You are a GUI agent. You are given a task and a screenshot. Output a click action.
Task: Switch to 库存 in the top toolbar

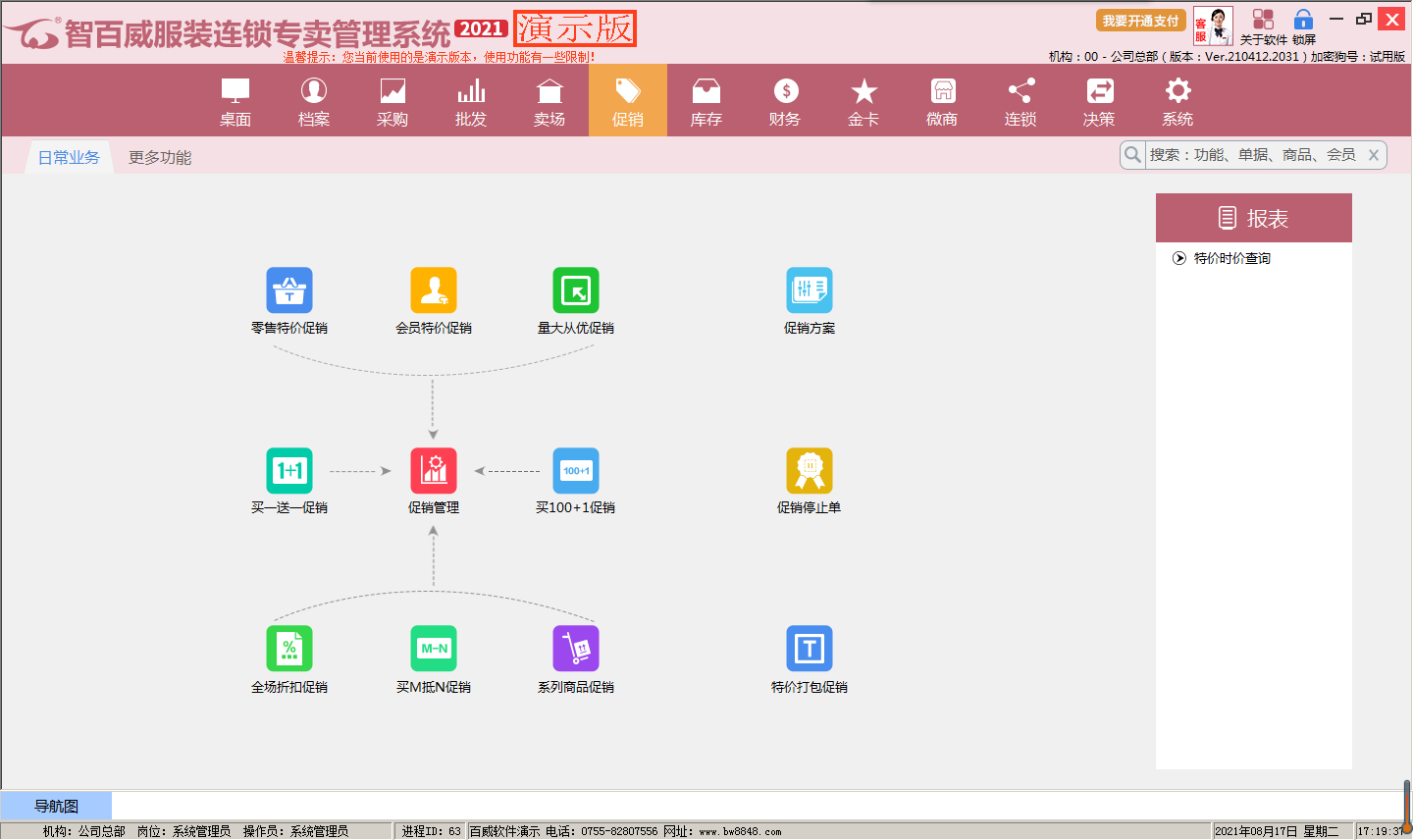[x=706, y=101]
